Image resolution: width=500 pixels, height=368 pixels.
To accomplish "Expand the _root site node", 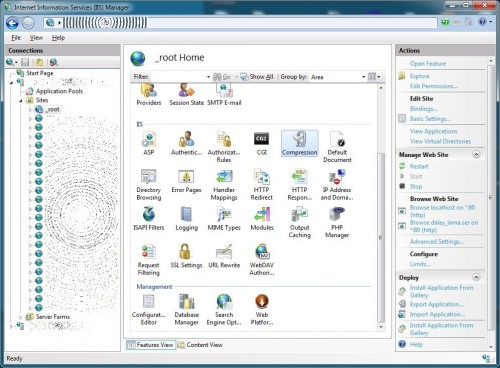I will [x=30, y=109].
